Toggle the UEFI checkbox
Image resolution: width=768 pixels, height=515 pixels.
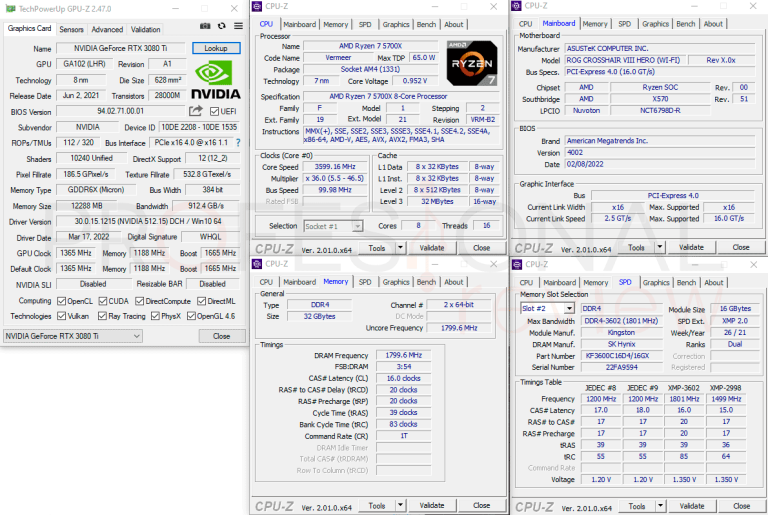pos(214,112)
